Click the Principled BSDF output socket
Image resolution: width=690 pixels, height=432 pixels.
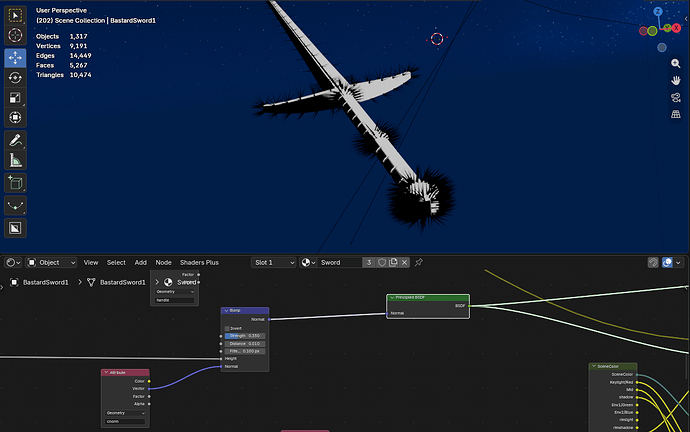(x=470, y=306)
